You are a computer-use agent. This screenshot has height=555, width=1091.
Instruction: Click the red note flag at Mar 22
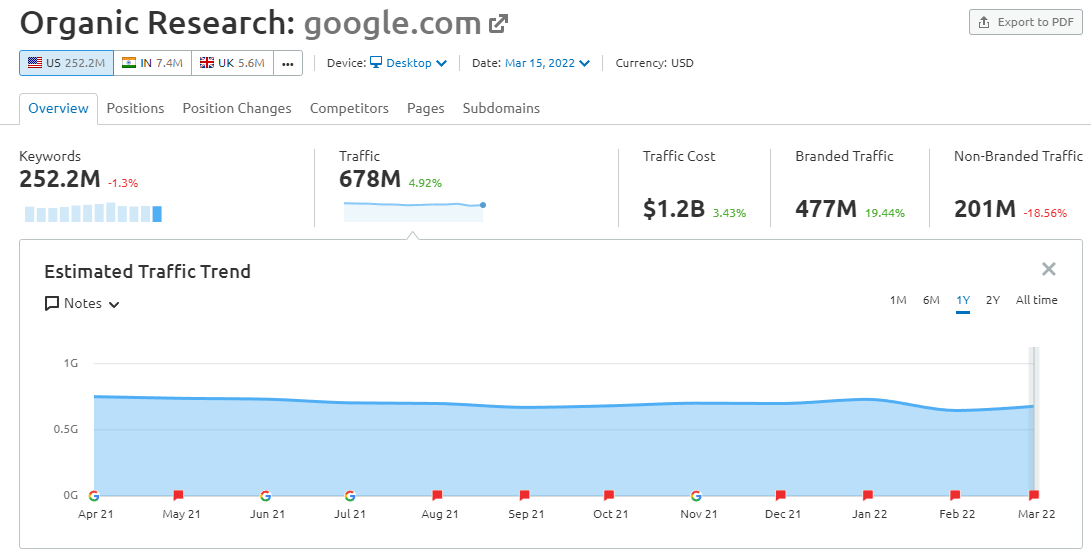pyautogui.click(x=1034, y=495)
